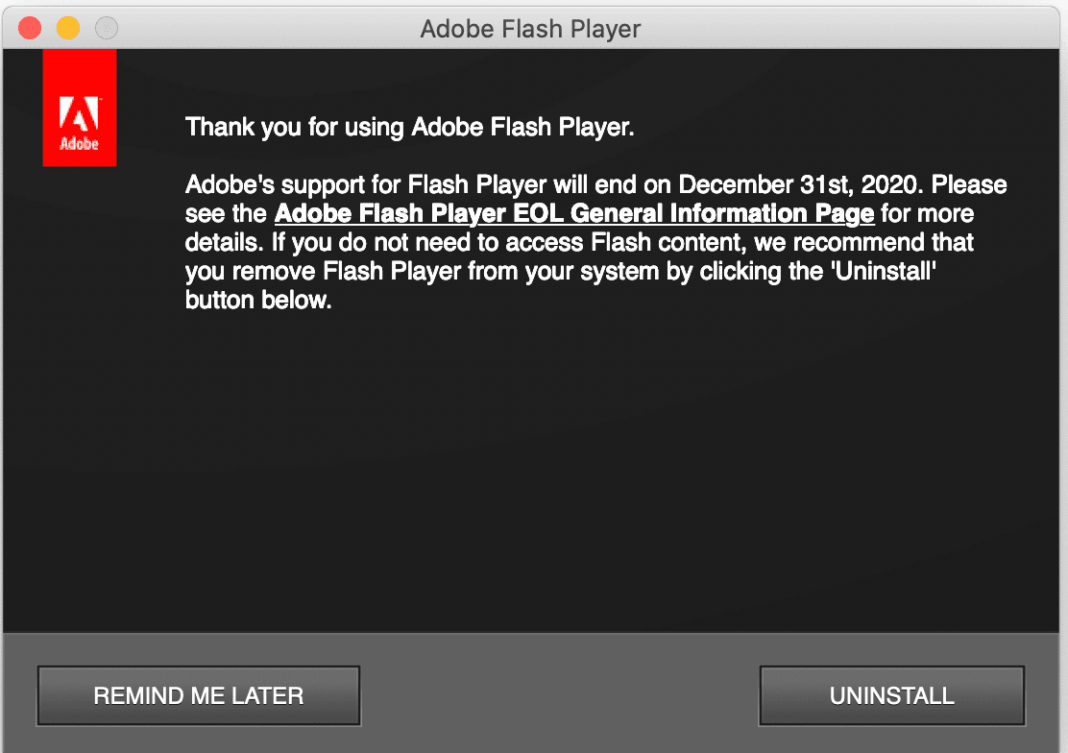Select the red Adobe badge graphic

79,107
